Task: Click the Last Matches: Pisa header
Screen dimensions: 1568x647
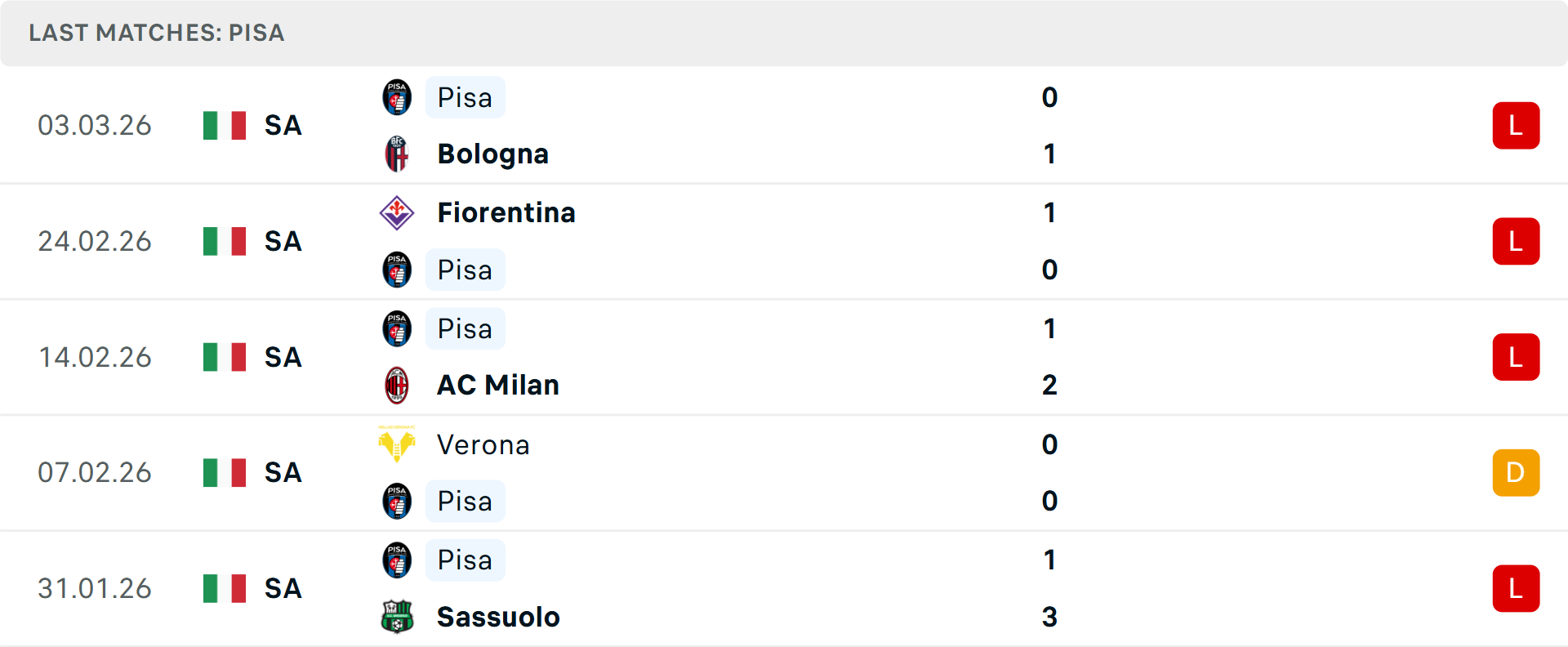Action: [157, 33]
